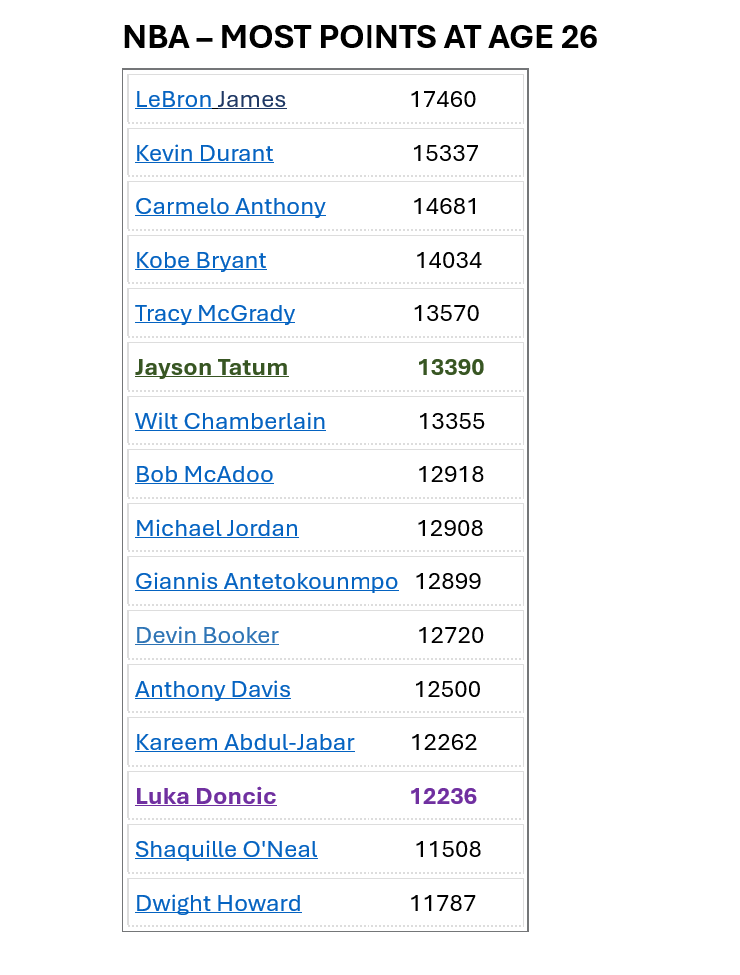The image size is (740, 975).
Task: Open the Shaquille O'Neal link
Action: coord(226,850)
